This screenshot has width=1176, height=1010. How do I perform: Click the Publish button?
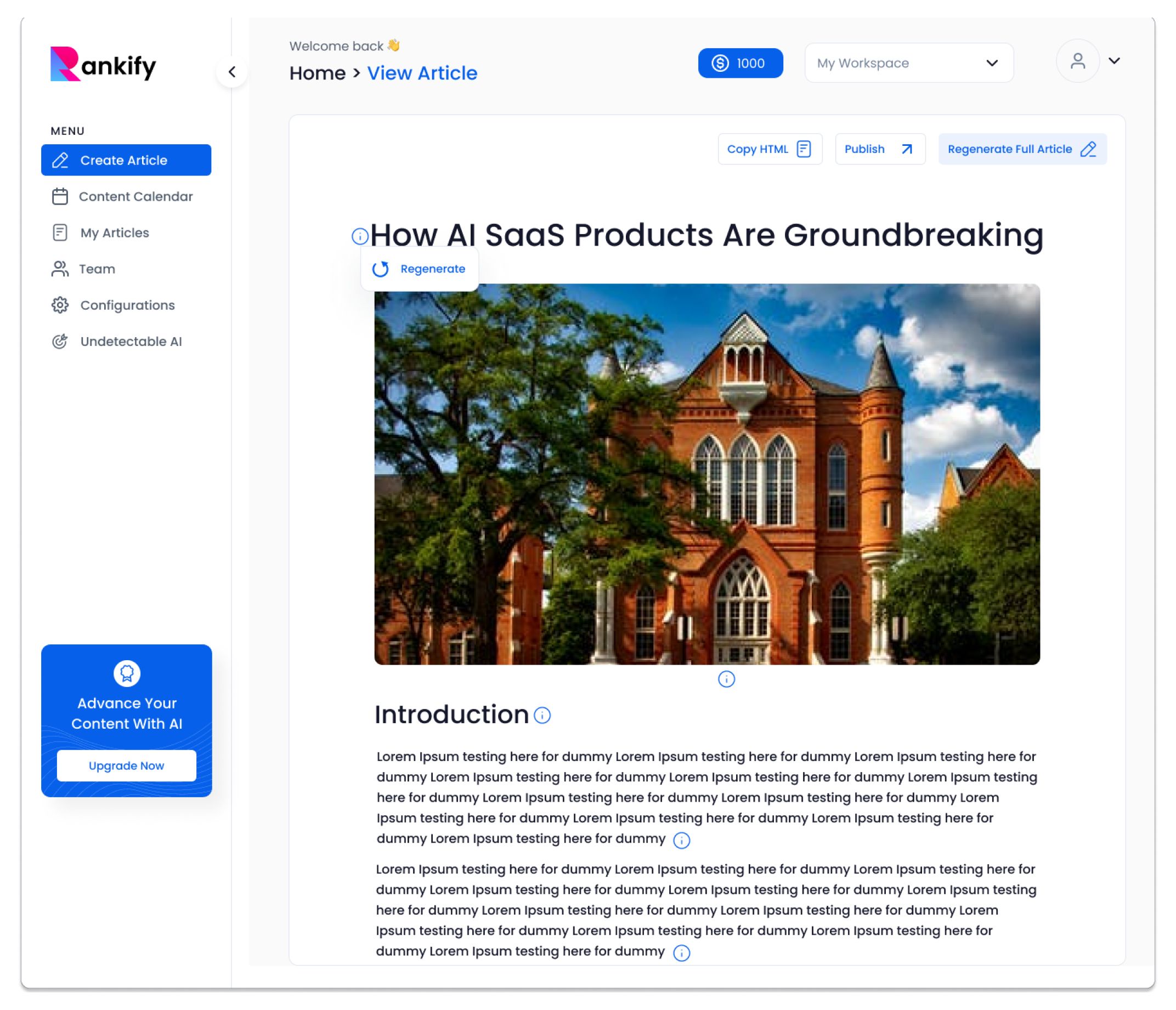(x=879, y=149)
